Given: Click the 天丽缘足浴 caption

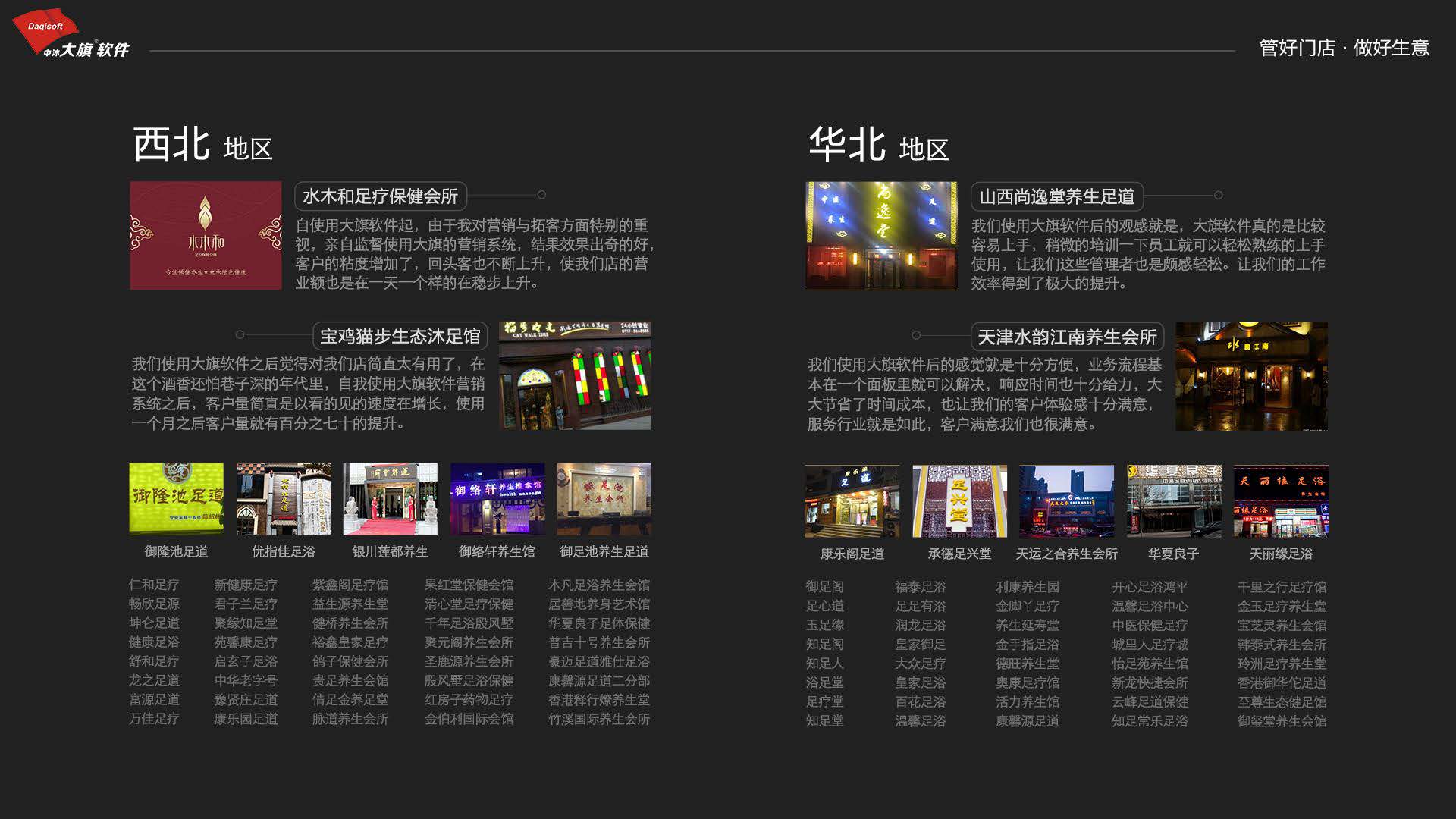Looking at the screenshot, I should click(1281, 554).
